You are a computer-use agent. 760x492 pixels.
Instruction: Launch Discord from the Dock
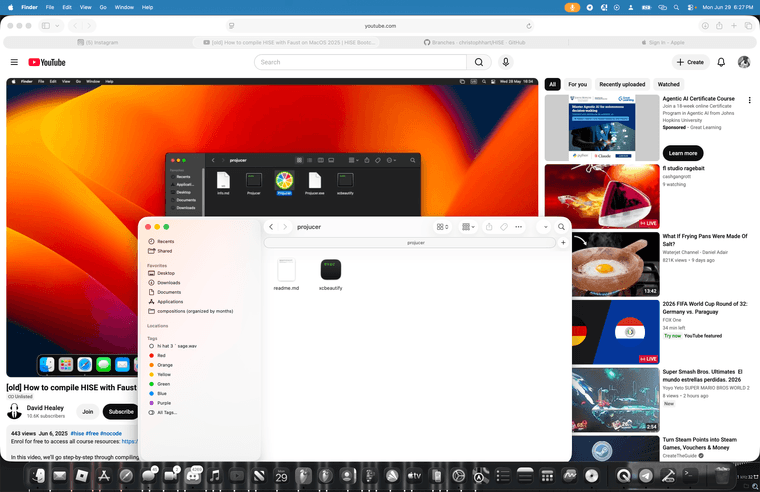tap(193, 476)
